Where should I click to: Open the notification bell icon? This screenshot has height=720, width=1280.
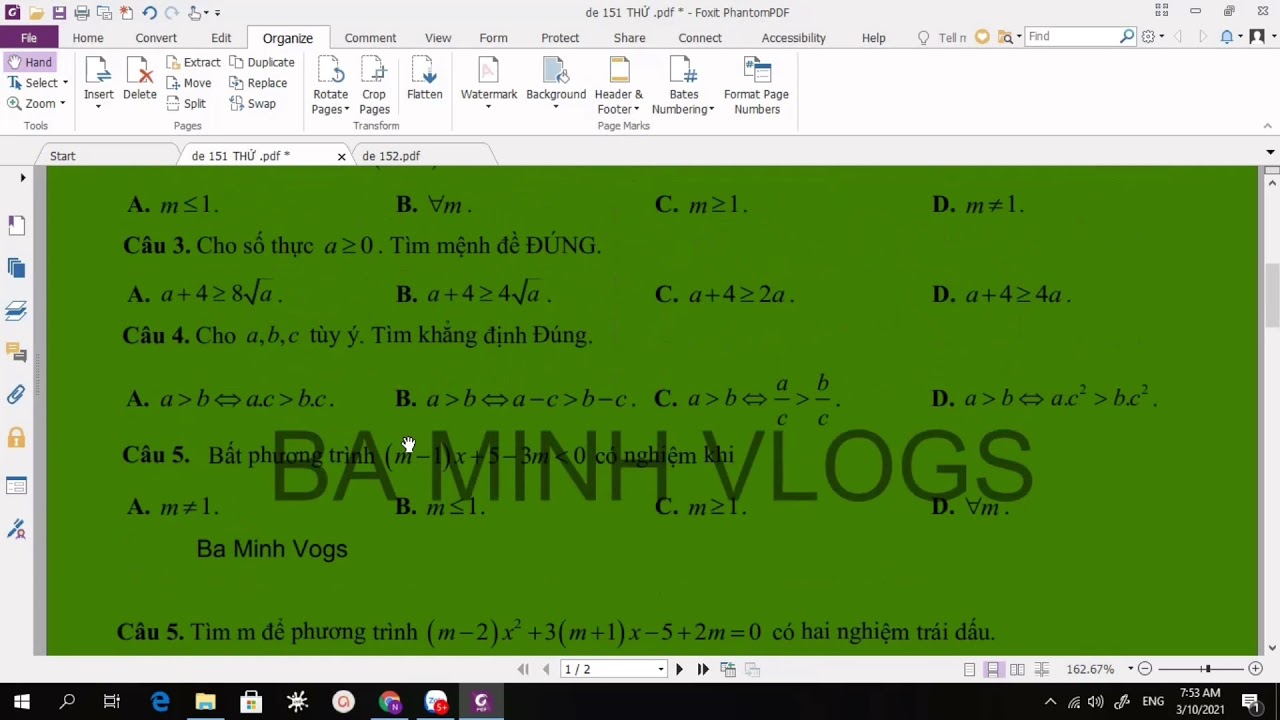(x=1227, y=37)
